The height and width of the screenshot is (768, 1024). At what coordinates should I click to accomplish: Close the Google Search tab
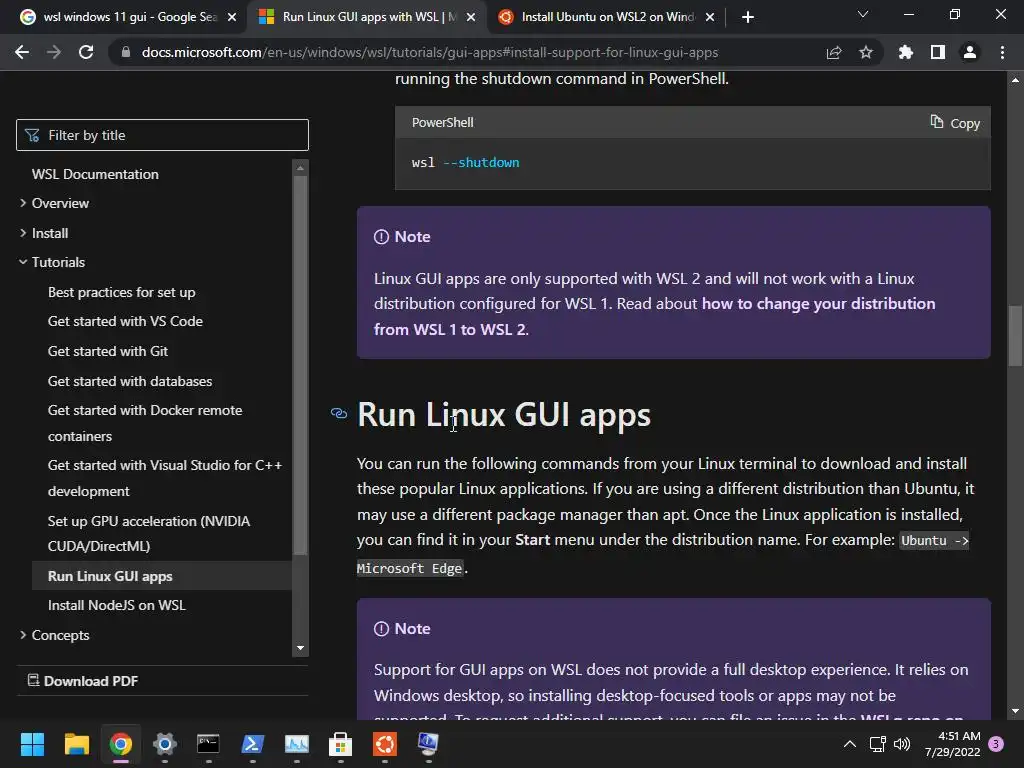coord(232,17)
